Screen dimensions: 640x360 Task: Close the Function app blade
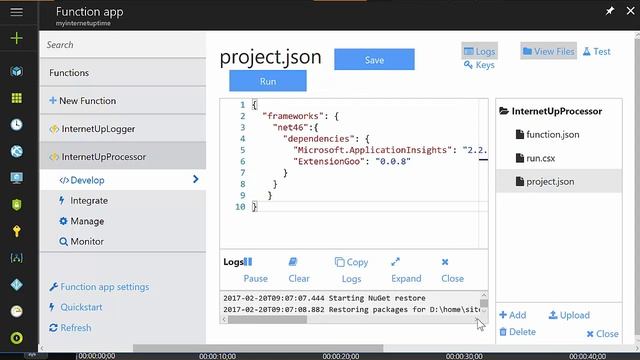(630, 11)
